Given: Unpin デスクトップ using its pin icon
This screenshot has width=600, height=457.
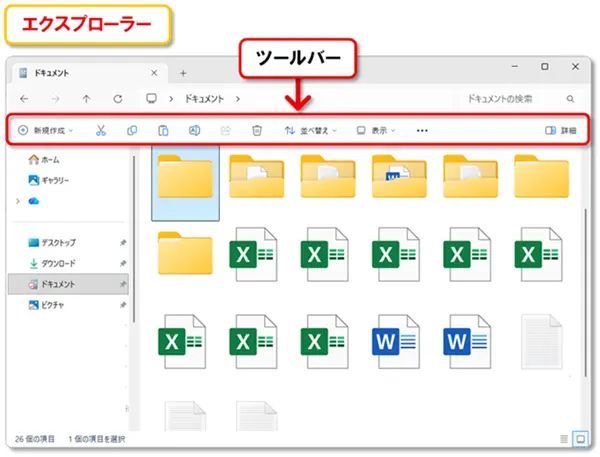Looking at the screenshot, I should (x=123, y=243).
